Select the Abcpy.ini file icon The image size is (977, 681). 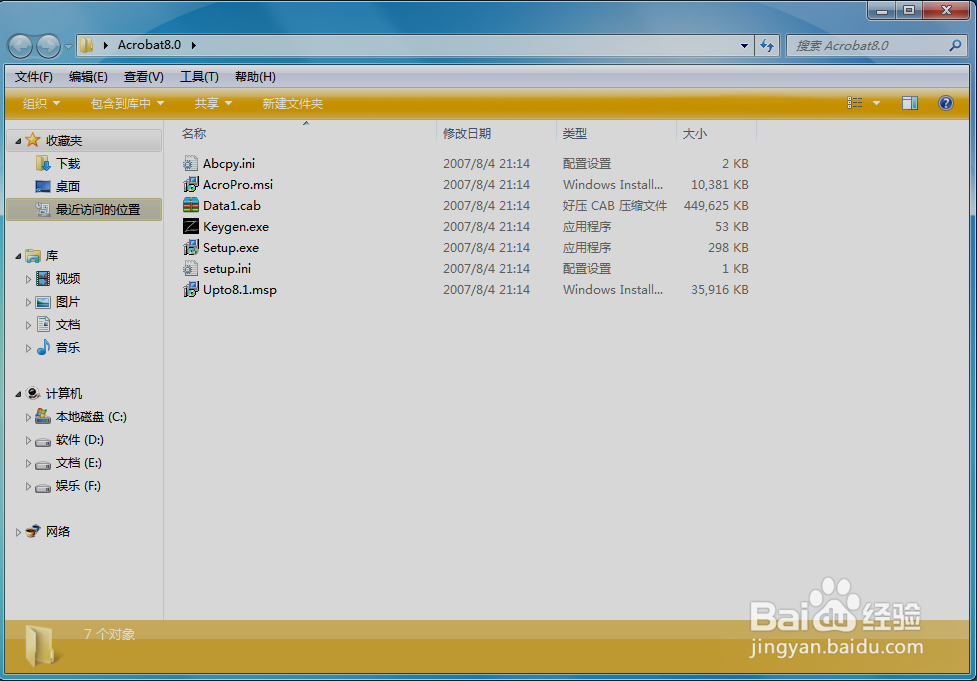pos(191,163)
